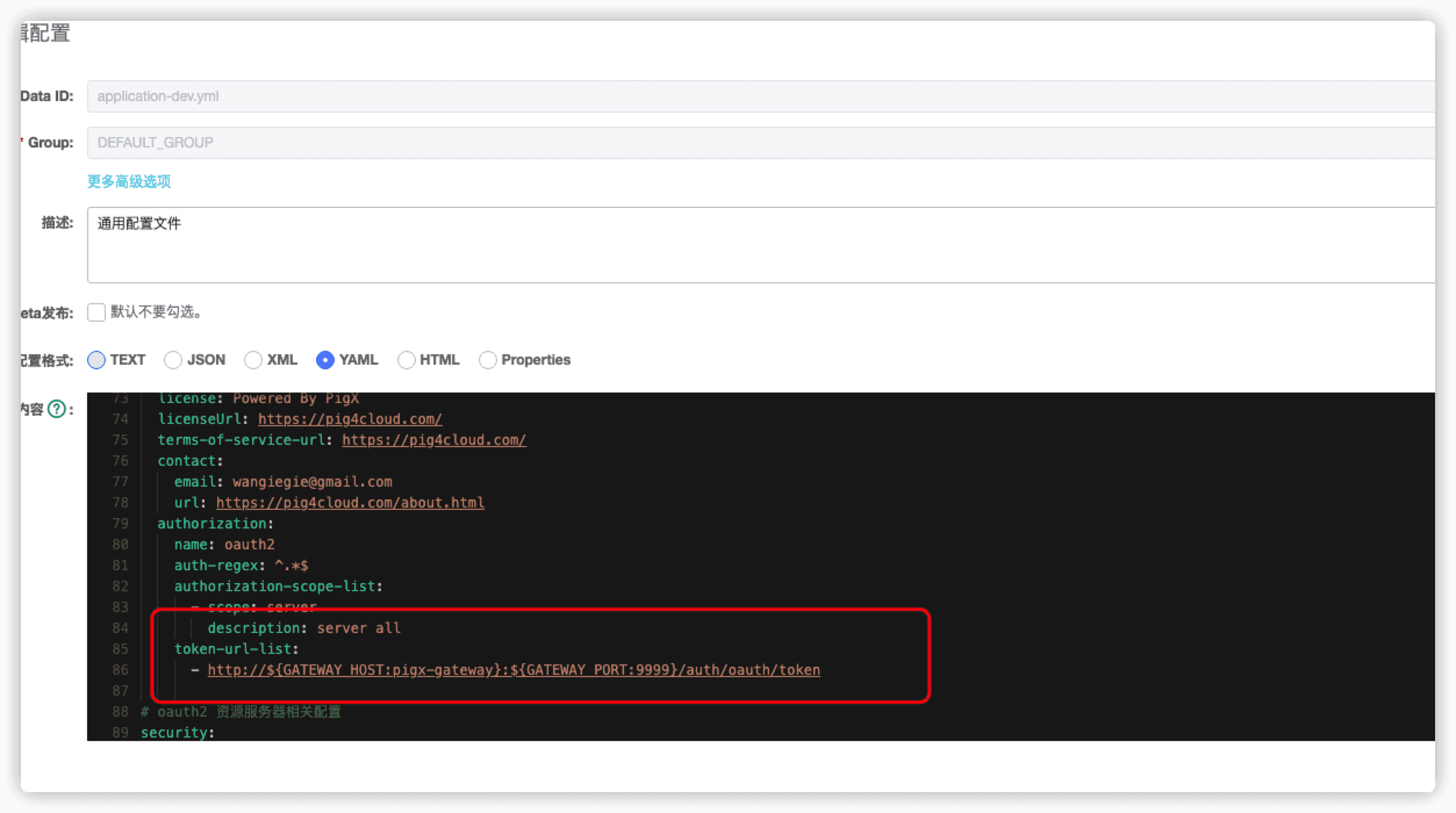Click editor line number 79
The width and height of the screenshot is (1456, 813).
point(120,524)
